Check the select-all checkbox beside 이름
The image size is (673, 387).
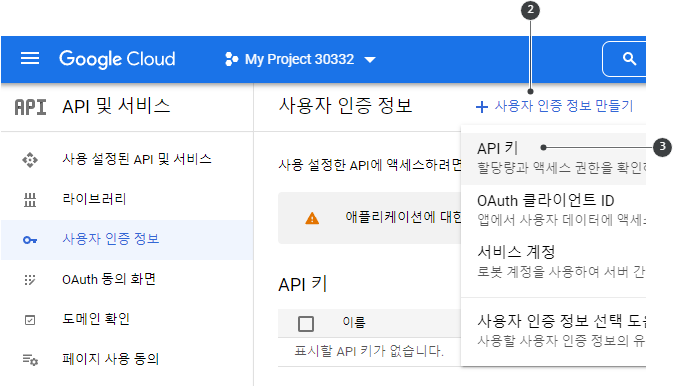pyautogui.click(x=306, y=324)
